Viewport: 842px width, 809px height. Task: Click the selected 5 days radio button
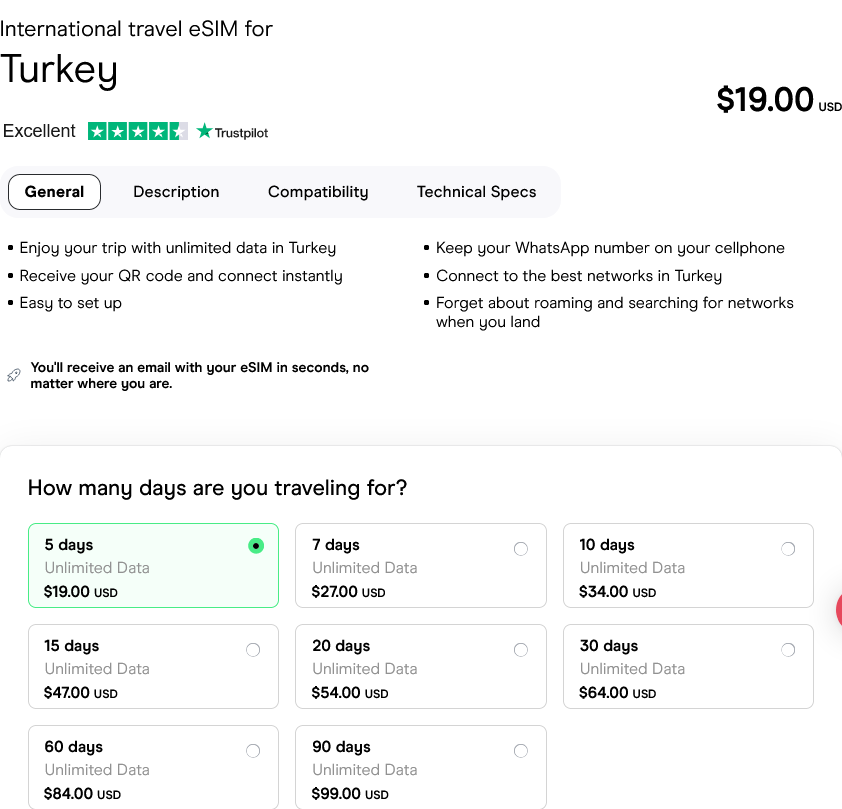tap(255, 545)
